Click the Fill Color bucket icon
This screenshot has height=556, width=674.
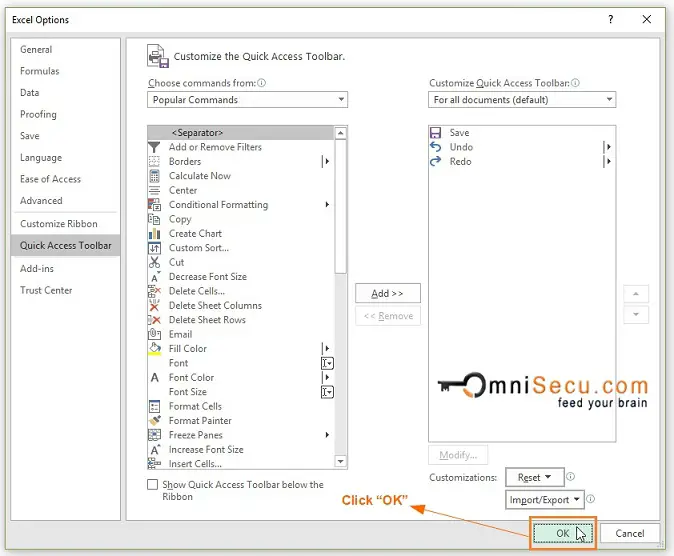click(x=154, y=349)
